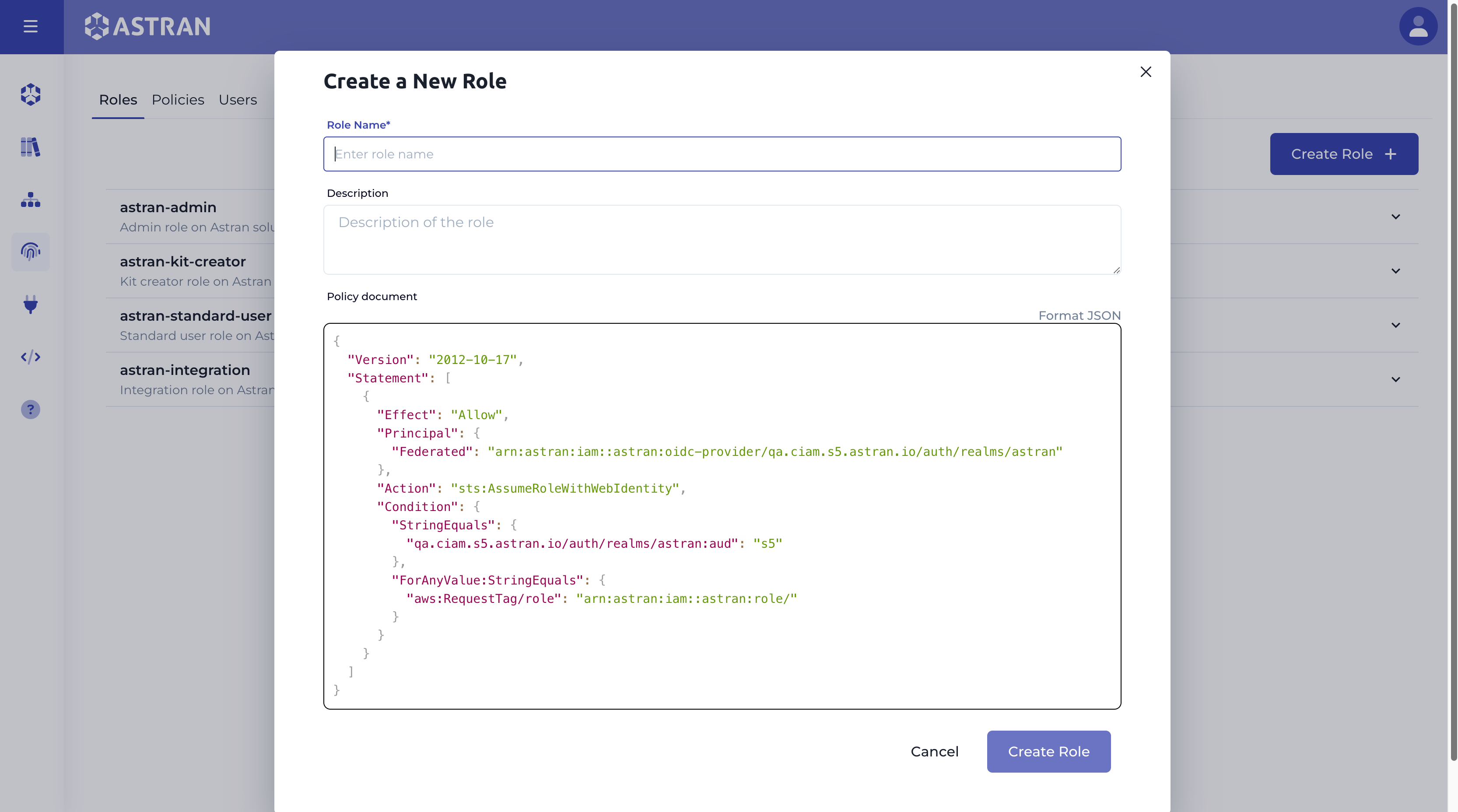This screenshot has height=812, width=1458.
Task: Select the astran-admin role name
Action: 168,208
